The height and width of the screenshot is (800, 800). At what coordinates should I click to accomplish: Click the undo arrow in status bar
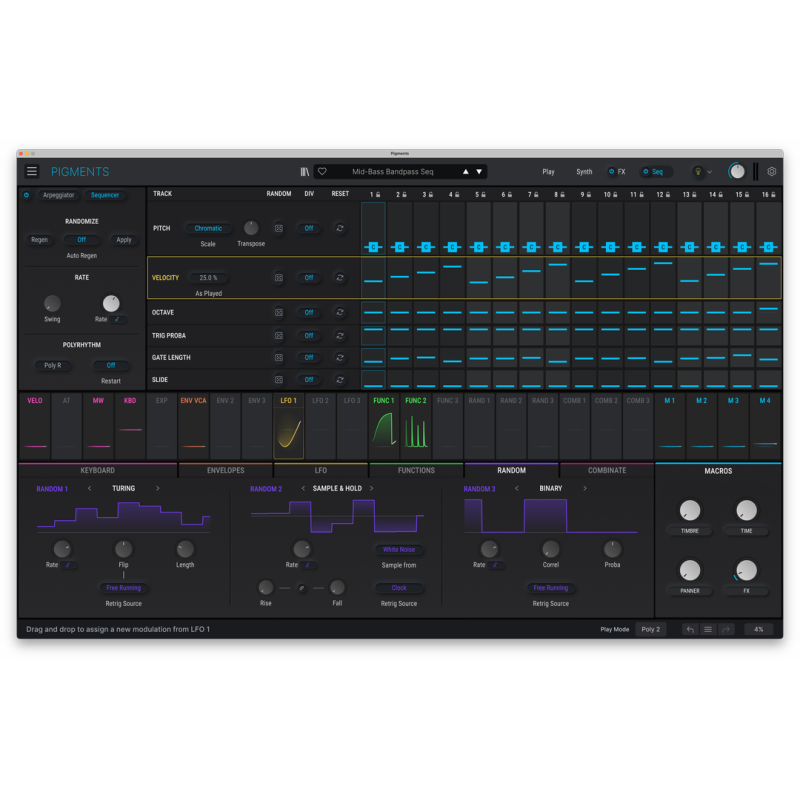coord(690,630)
